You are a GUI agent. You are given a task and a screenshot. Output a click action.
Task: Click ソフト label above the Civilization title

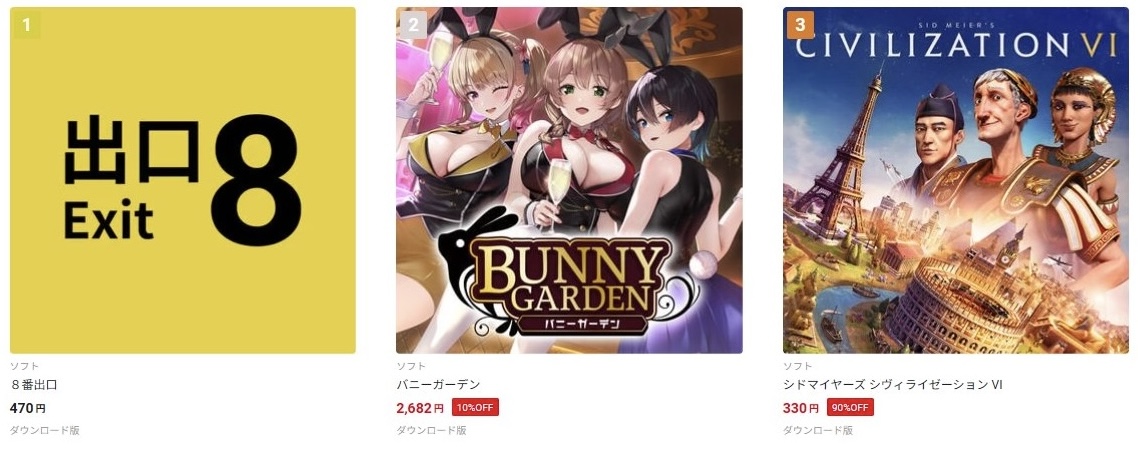(798, 366)
